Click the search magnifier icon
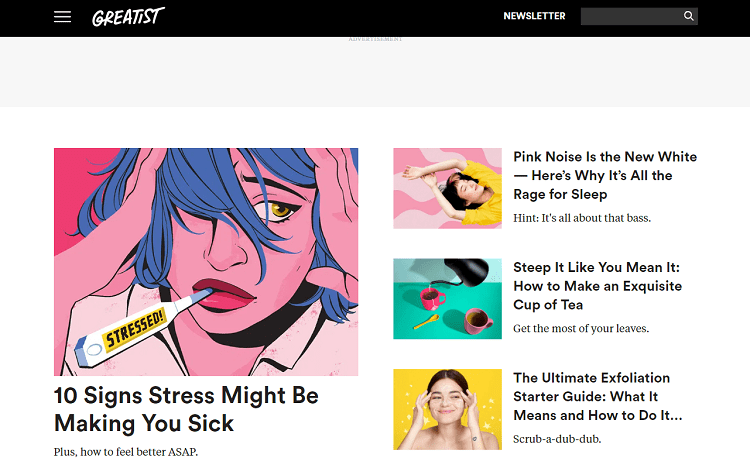The height and width of the screenshot is (458, 750). [688, 16]
